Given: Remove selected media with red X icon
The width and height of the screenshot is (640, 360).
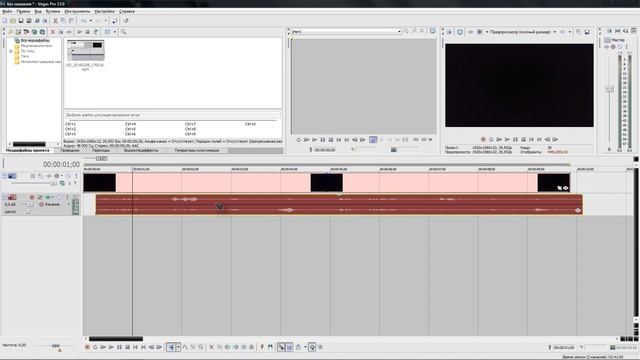Looking at the screenshot, I should pyautogui.click(x=53, y=32).
